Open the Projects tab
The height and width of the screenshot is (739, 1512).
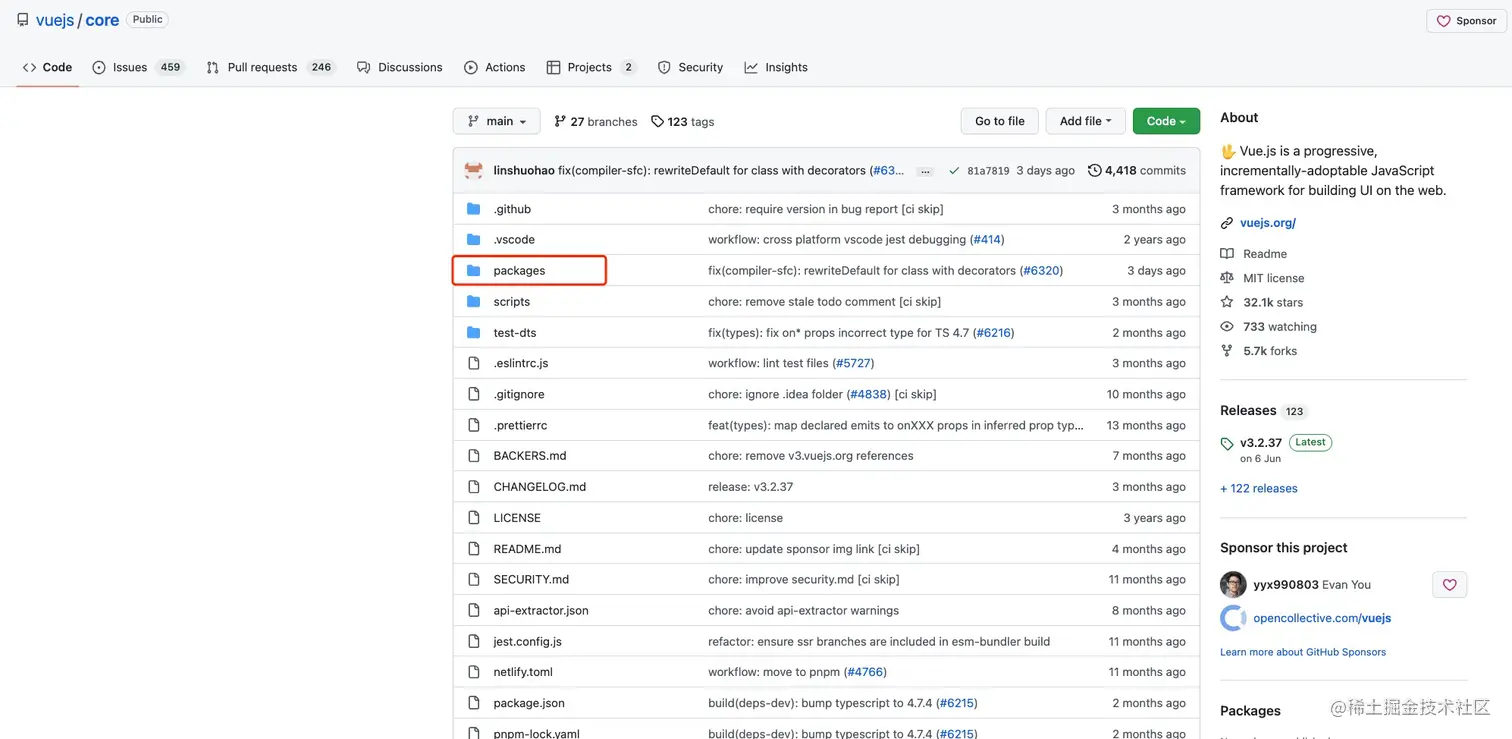coord(591,67)
